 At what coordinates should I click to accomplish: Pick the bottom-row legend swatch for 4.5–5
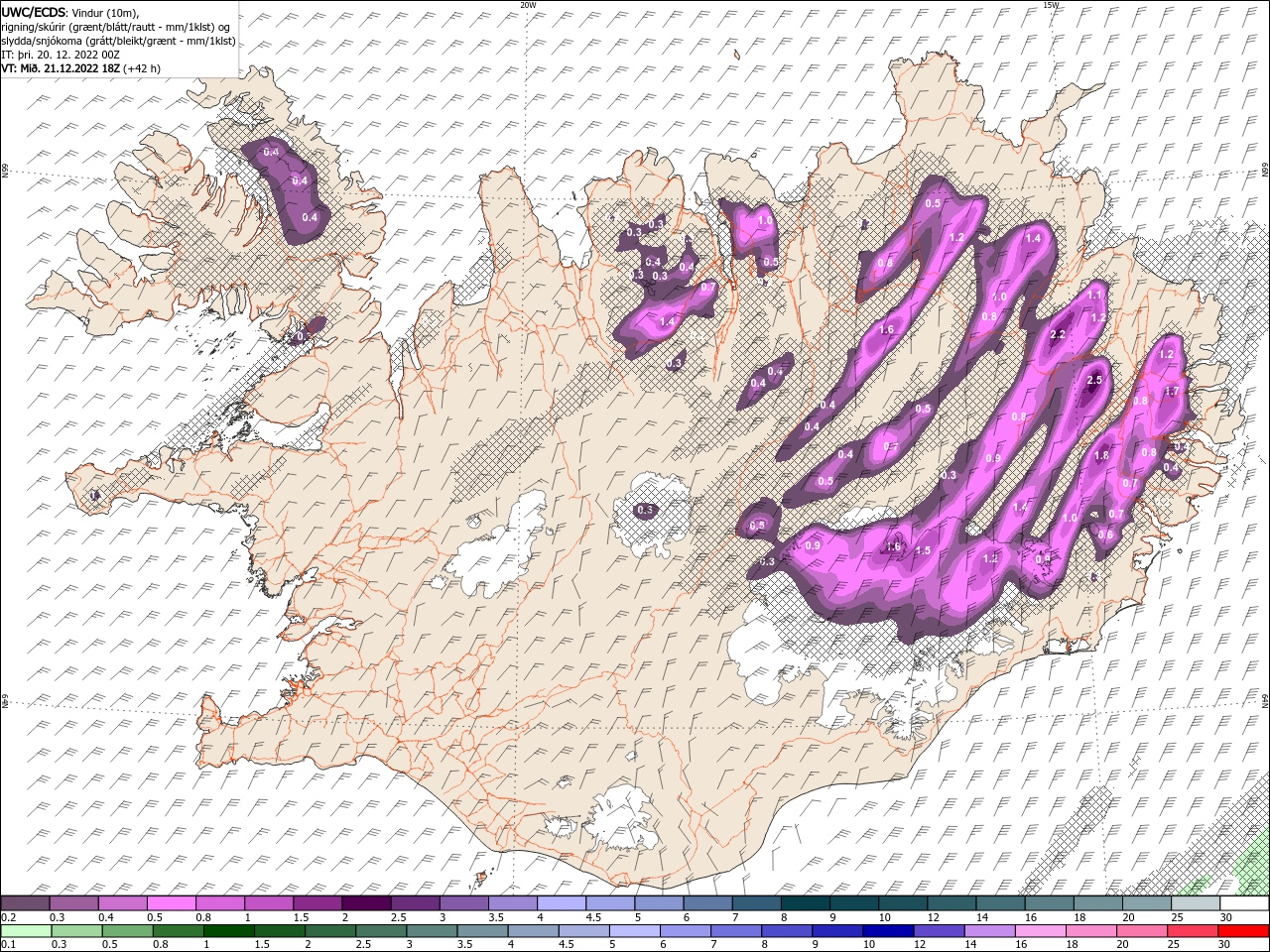point(583,931)
